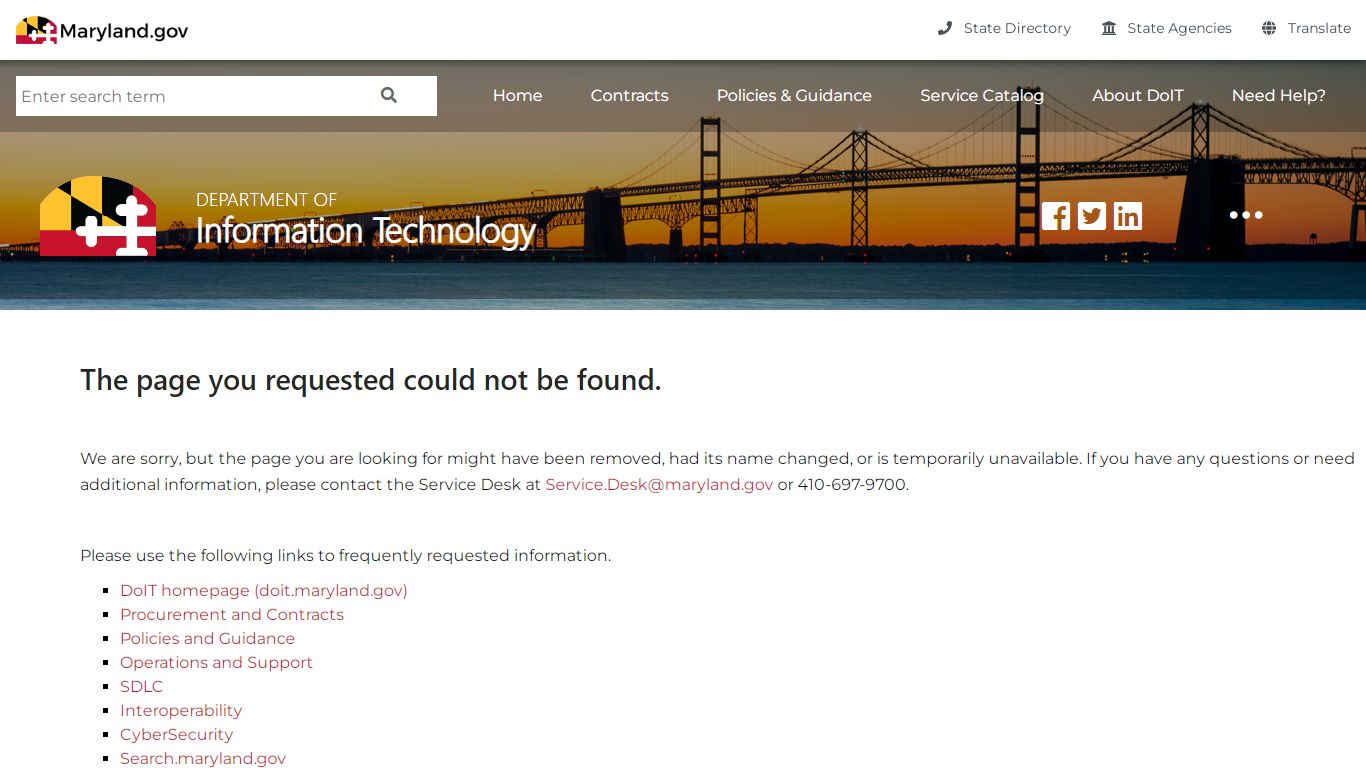Image resolution: width=1366 pixels, height=768 pixels.
Task: Open the State Directory link
Action: (x=1017, y=28)
